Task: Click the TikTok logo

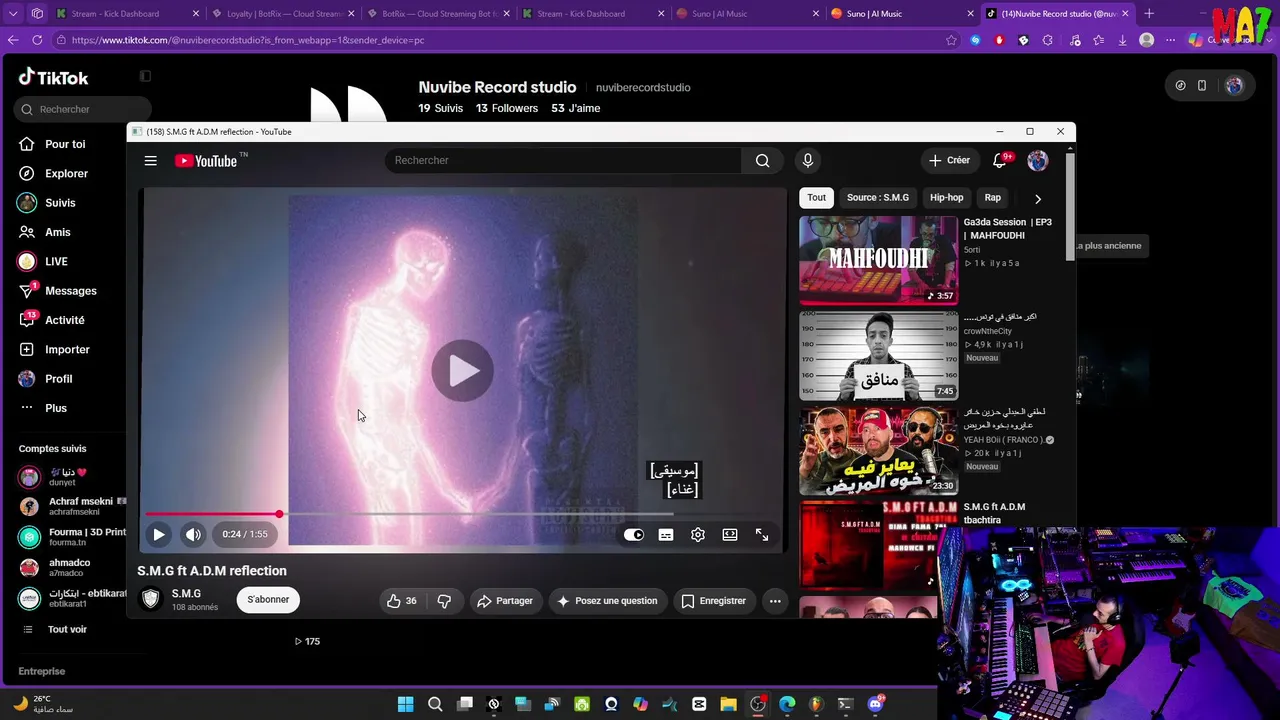Action: pos(54,77)
